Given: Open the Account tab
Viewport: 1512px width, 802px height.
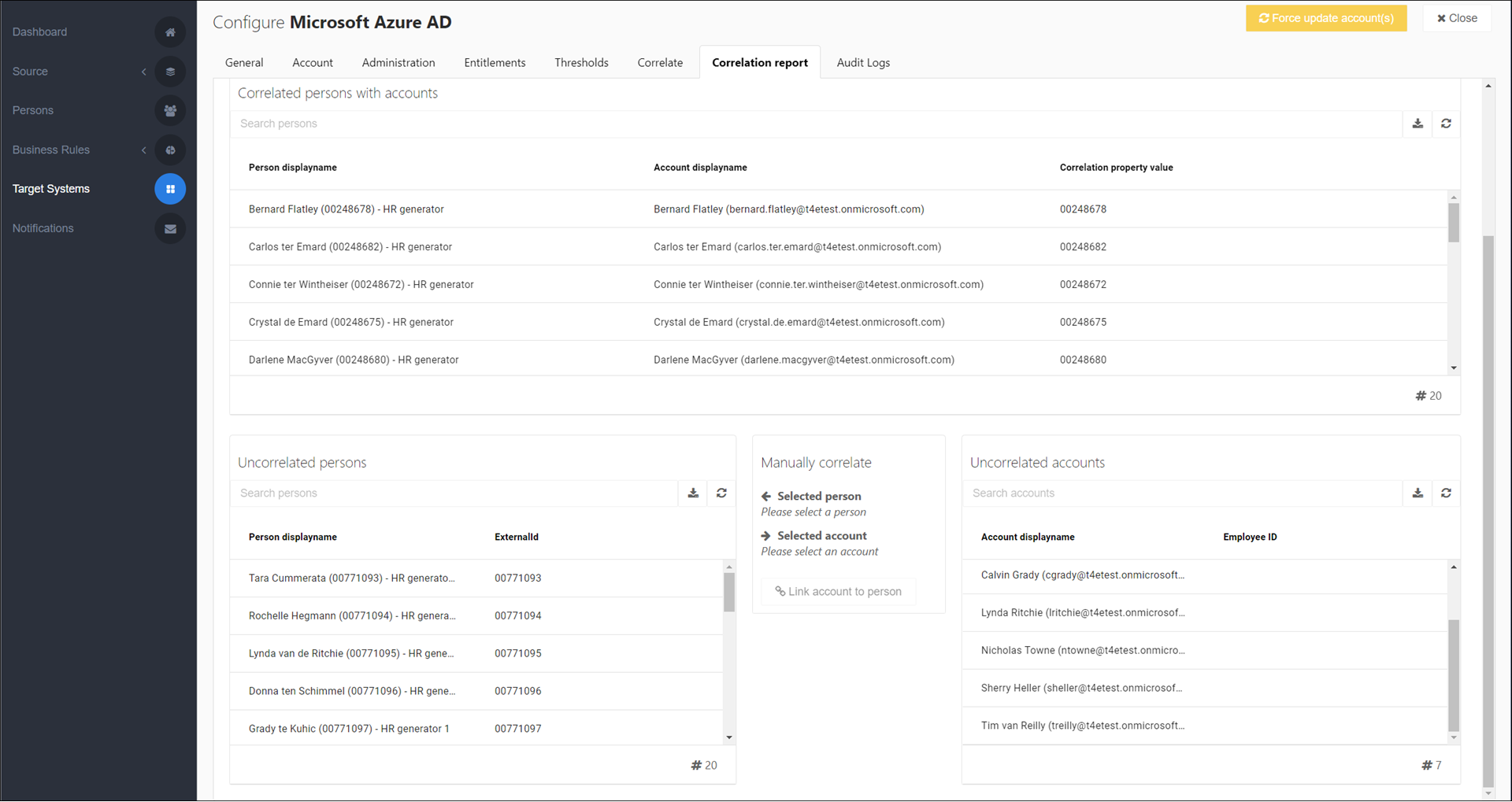Looking at the screenshot, I should pos(313,63).
